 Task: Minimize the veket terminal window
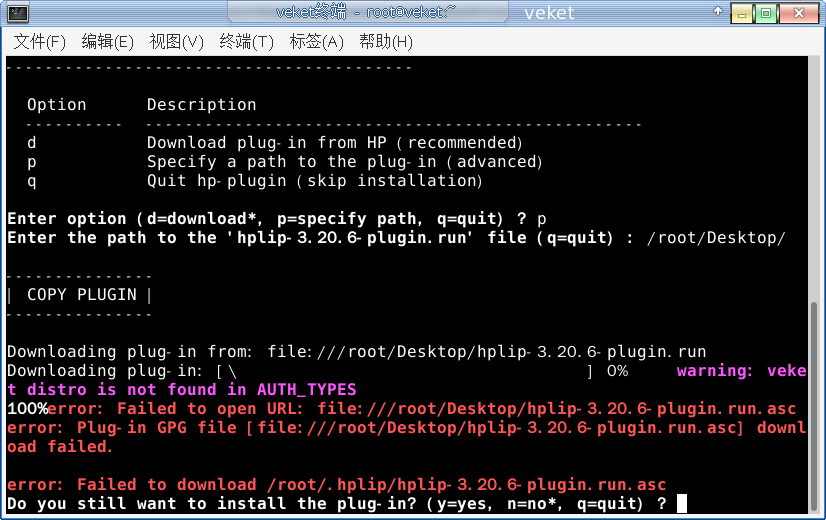(743, 13)
